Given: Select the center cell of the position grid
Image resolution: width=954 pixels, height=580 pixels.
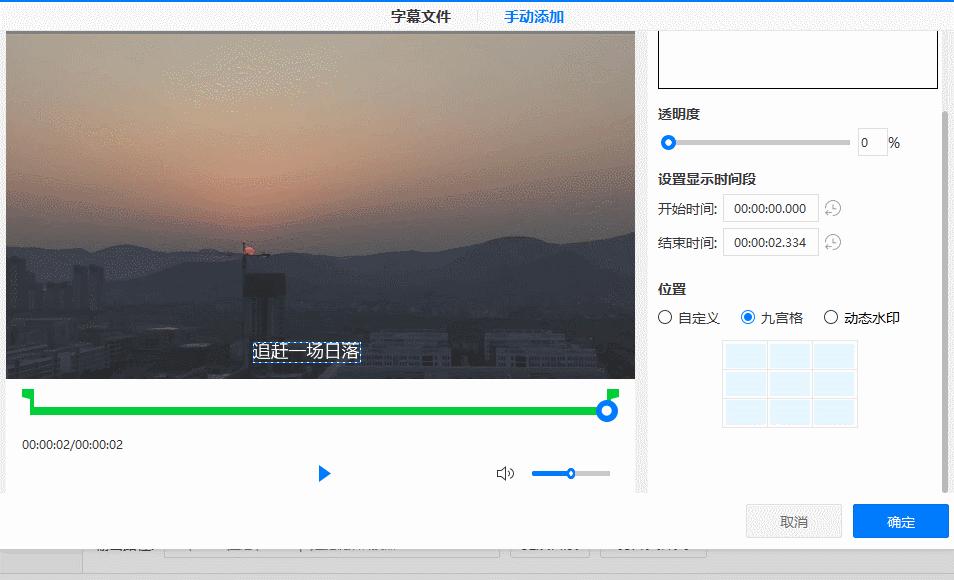Looking at the screenshot, I should point(789,384).
